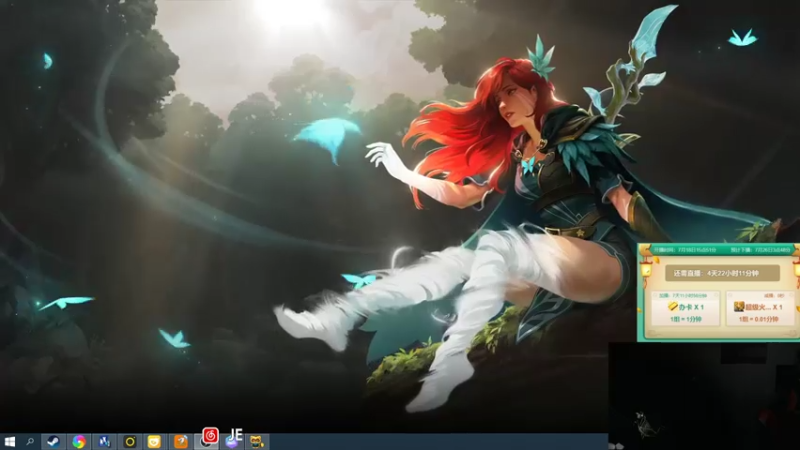The width and height of the screenshot is (800, 450).
Task: Open the rainbow-colored circle browser icon
Action: [x=79, y=442]
